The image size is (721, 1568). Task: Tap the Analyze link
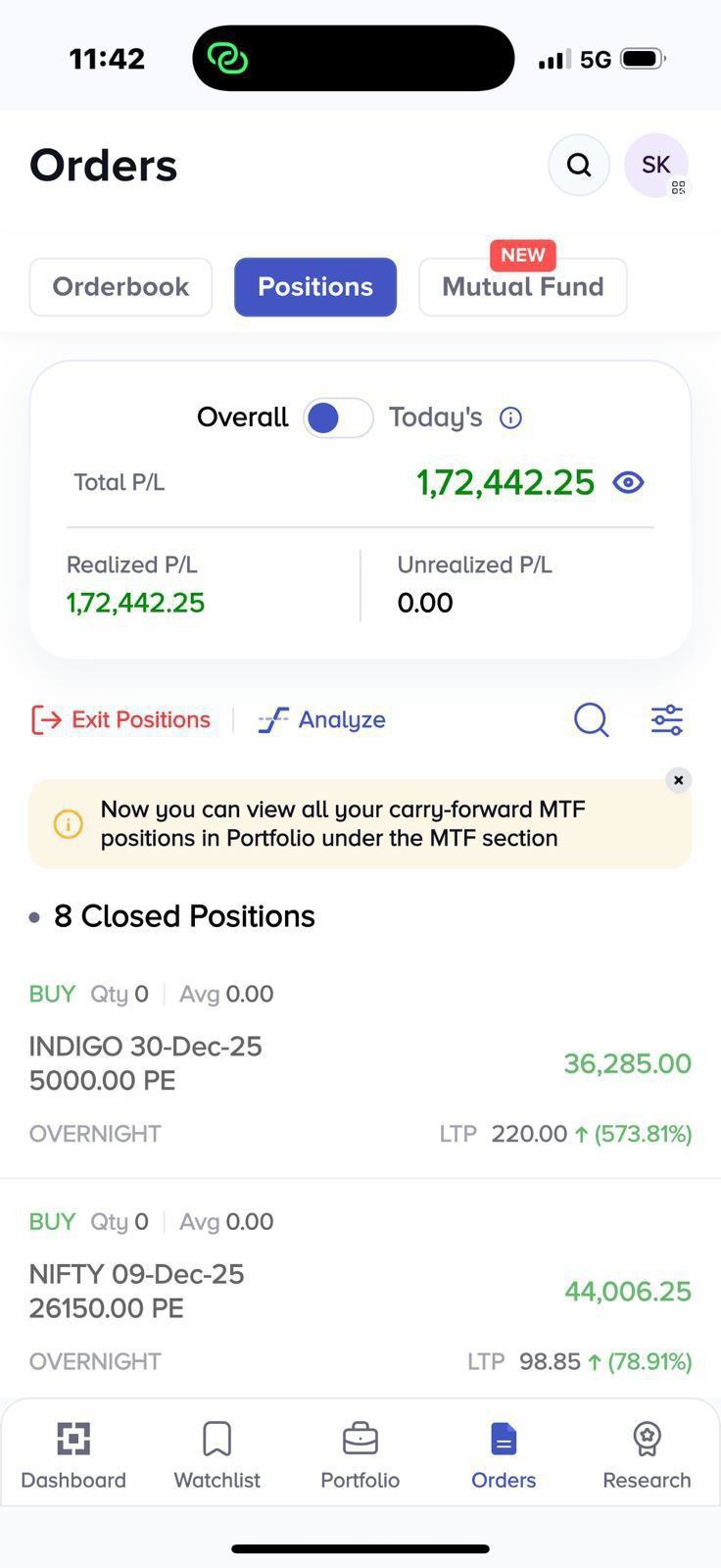click(322, 720)
